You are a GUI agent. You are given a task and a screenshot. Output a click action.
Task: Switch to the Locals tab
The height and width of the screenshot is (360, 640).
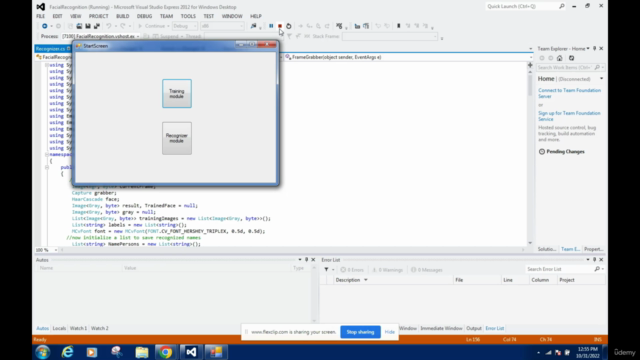[59, 328]
